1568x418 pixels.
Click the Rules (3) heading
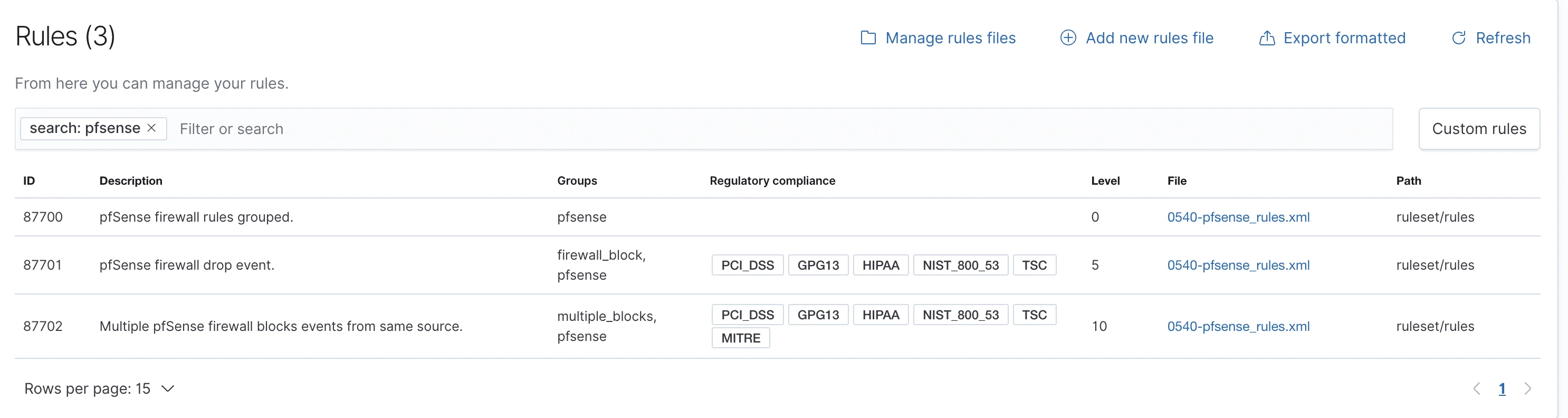click(x=65, y=36)
